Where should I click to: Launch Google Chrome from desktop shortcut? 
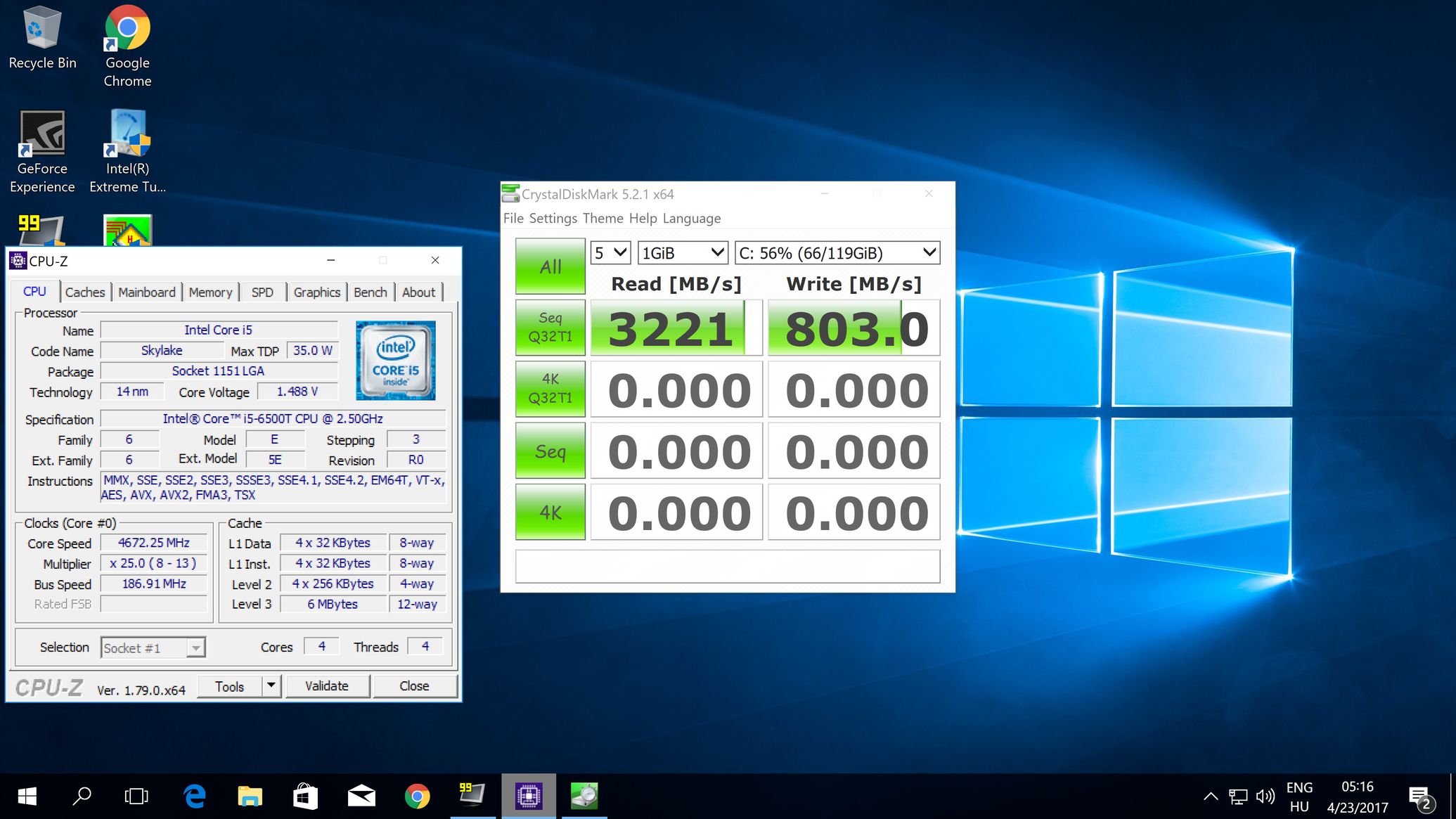click(127, 46)
